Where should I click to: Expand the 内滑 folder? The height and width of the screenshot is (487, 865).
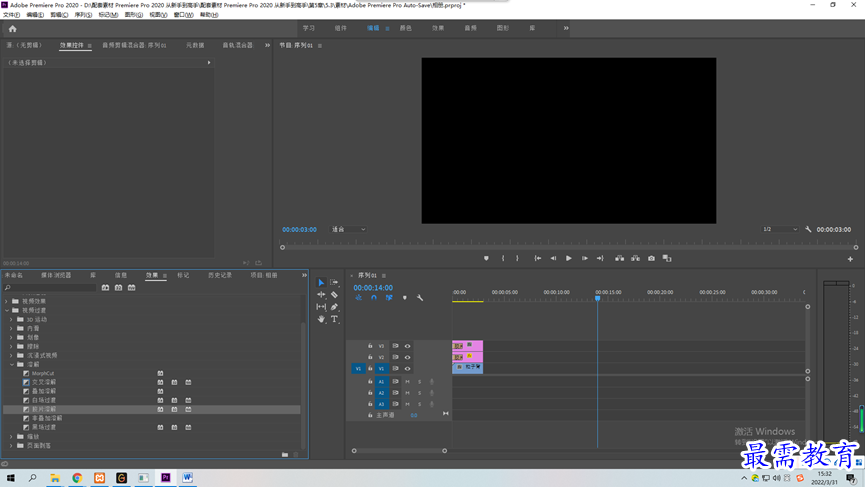coord(12,329)
